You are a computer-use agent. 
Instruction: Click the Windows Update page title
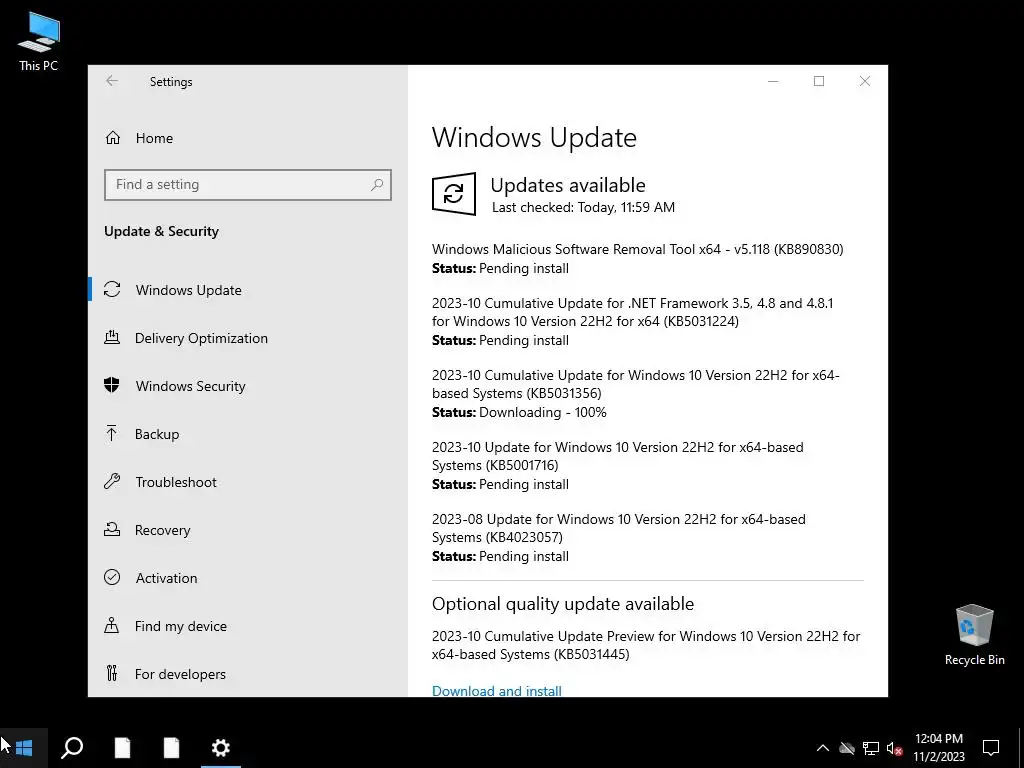(534, 138)
